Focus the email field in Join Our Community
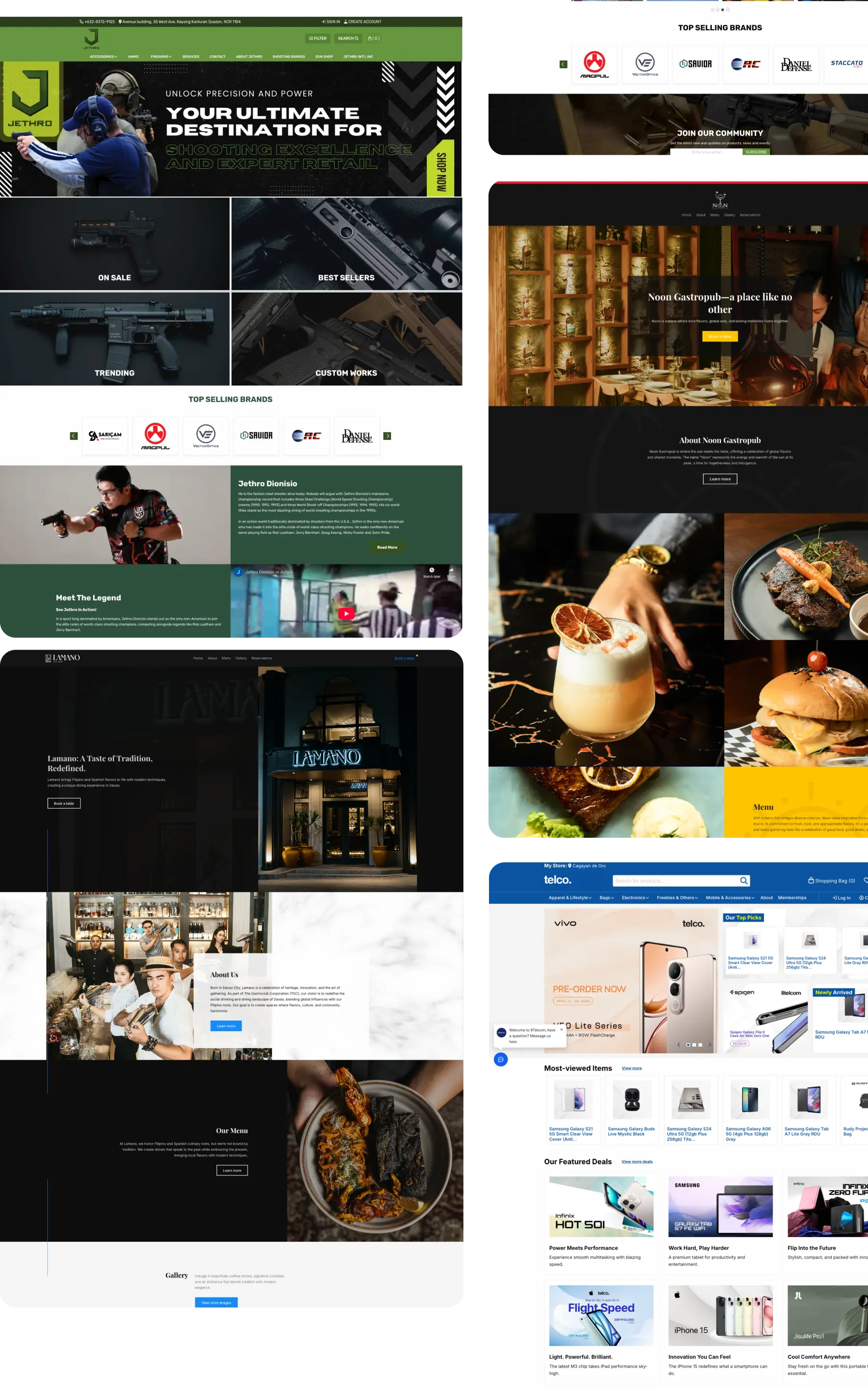 pos(706,152)
